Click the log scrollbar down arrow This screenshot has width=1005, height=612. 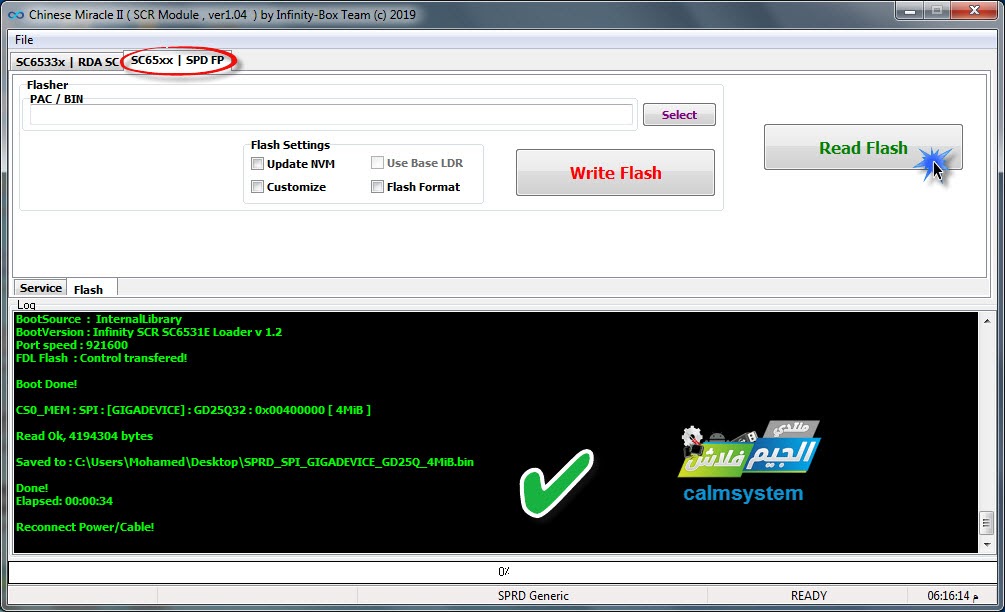pos(987,545)
